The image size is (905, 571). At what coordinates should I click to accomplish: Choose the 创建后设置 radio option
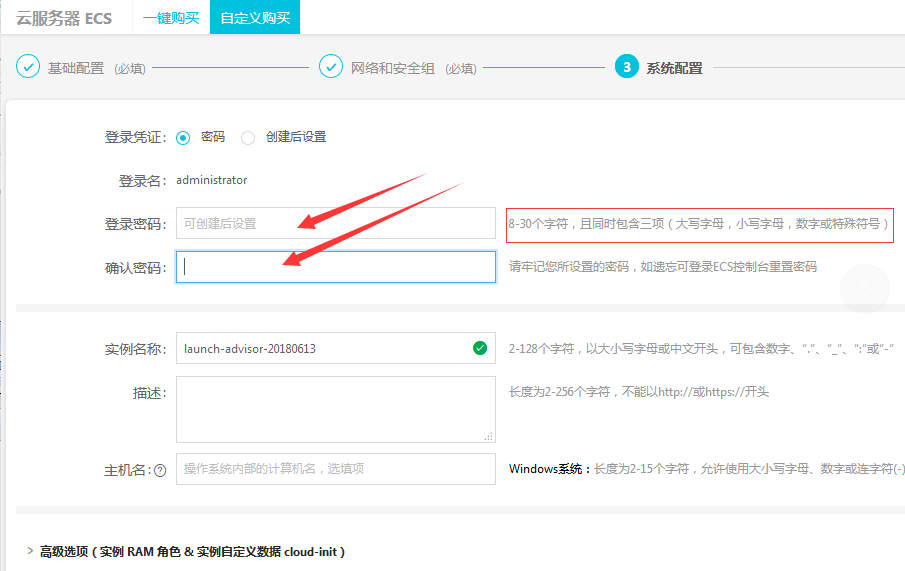[x=248, y=137]
